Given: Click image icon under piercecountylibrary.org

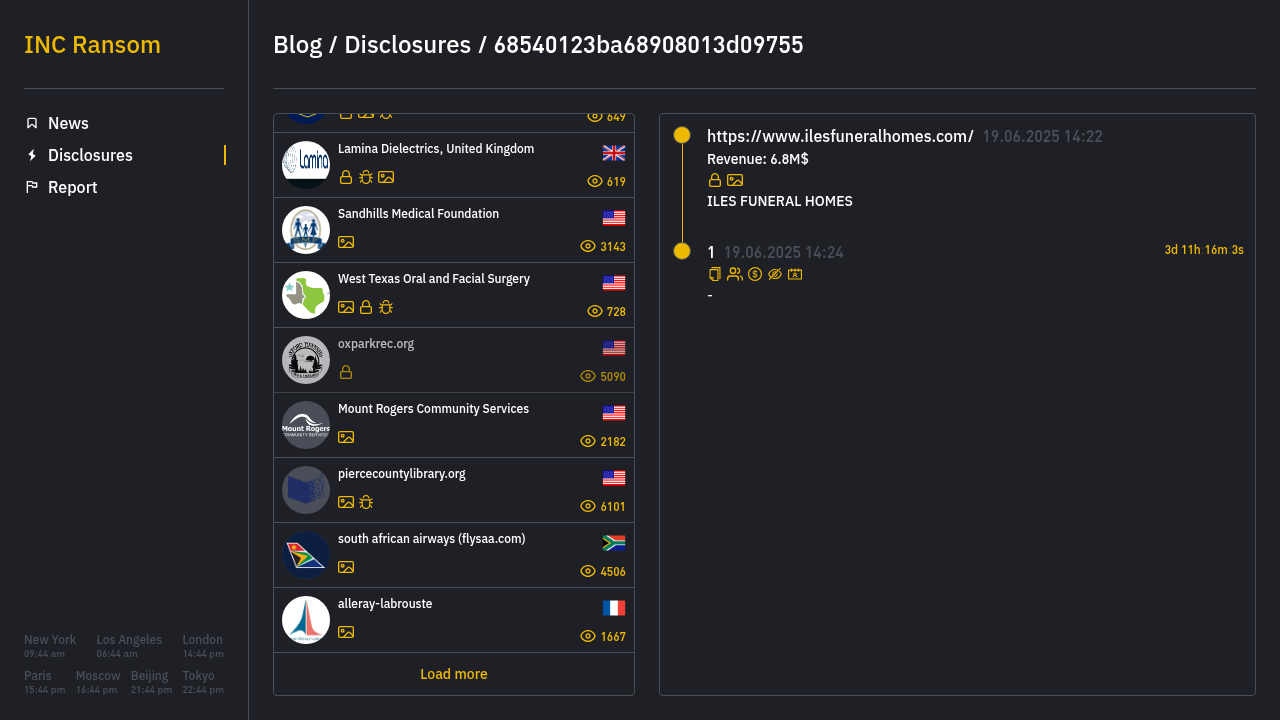Looking at the screenshot, I should pyautogui.click(x=346, y=502).
